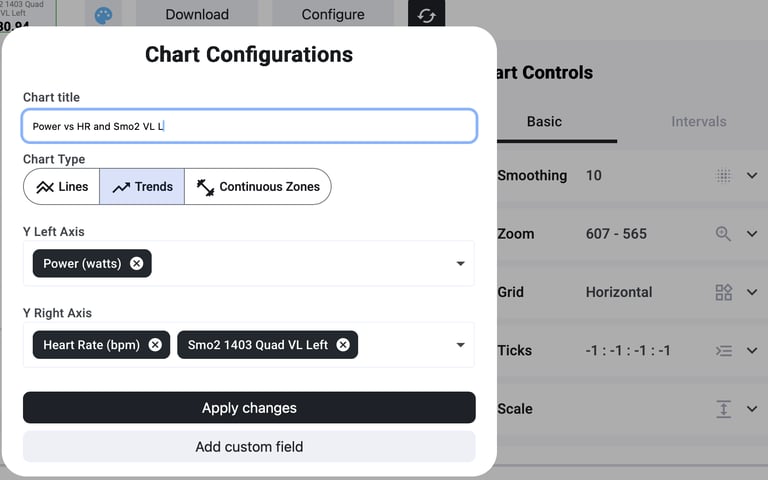This screenshot has width=768, height=480.
Task: Click the color palette icon
Action: (x=104, y=15)
